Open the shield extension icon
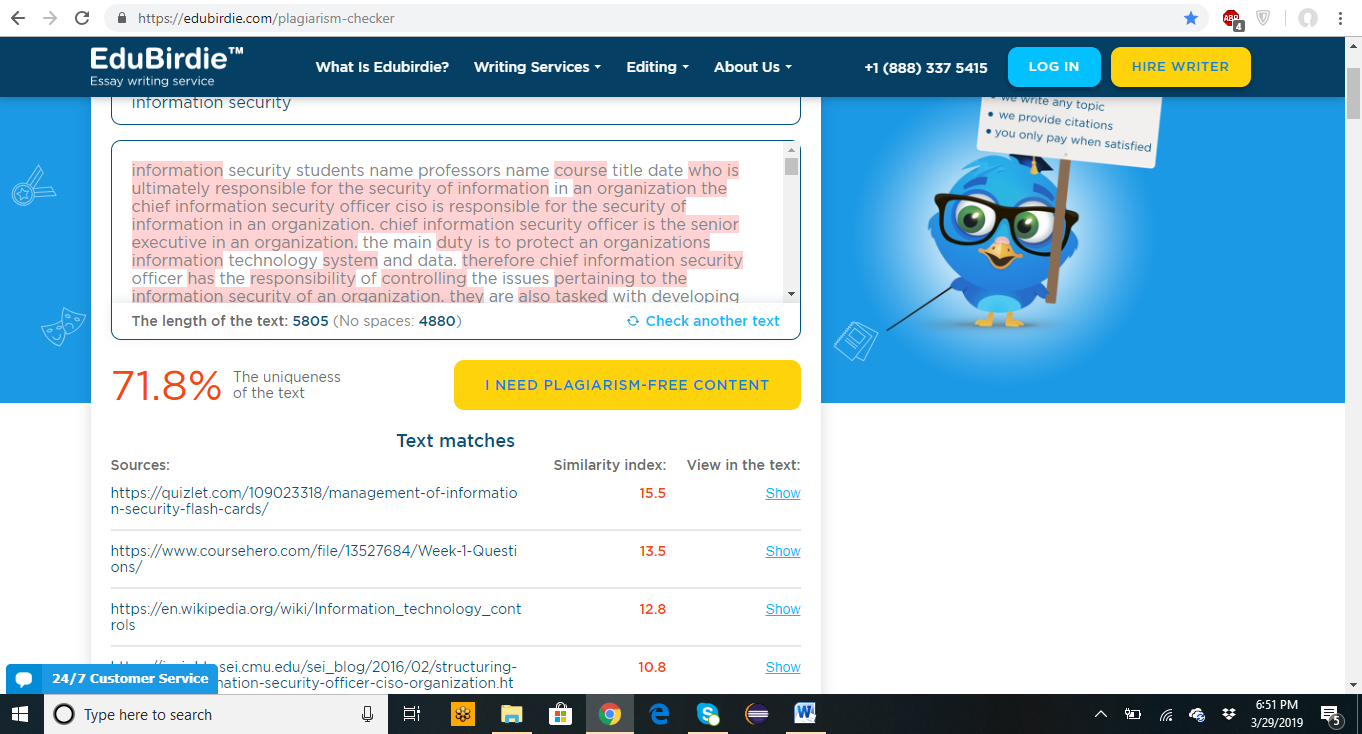Viewport: 1362px width, 734px height. (1264, 18)
